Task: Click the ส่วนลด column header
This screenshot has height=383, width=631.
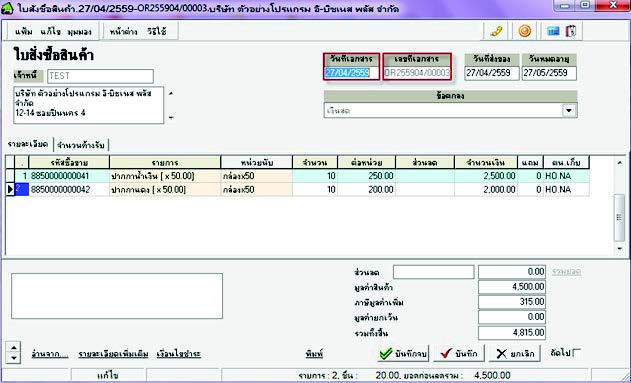Action: (425, 162)
